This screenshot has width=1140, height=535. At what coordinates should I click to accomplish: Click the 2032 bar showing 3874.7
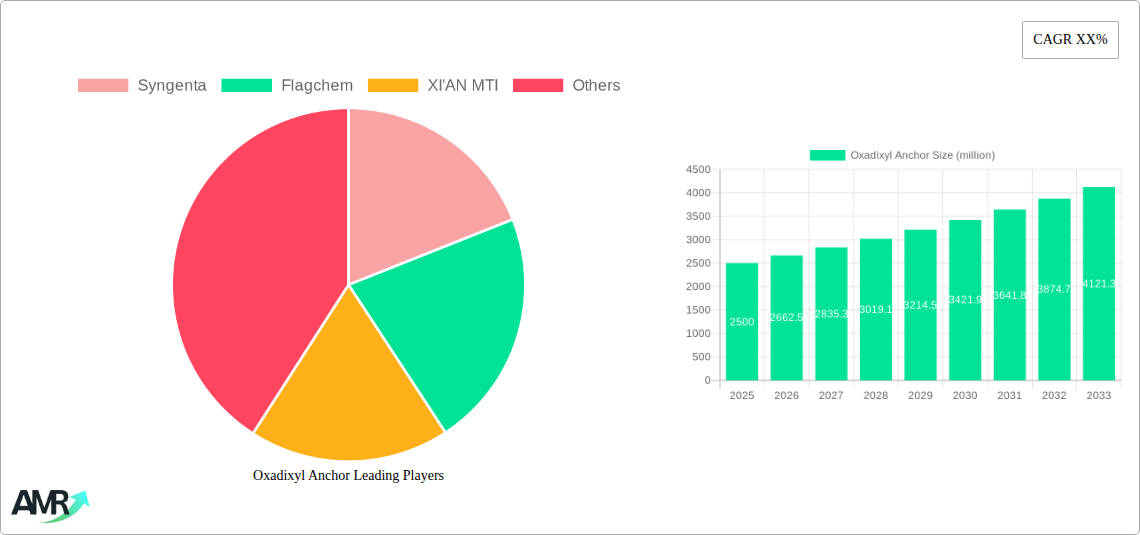coord(1054,289)
